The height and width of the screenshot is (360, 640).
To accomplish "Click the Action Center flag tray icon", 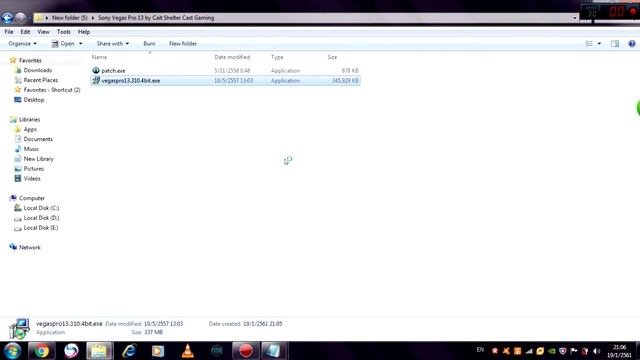I will 574,351.
